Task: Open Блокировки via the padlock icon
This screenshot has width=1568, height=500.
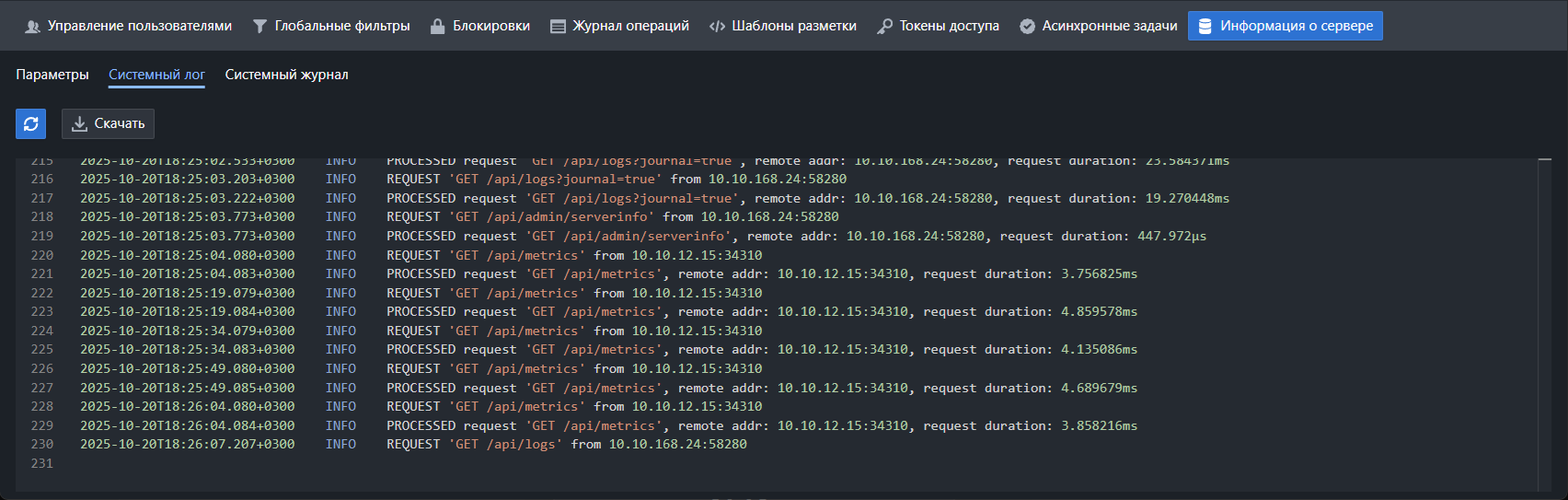Action: tap(437, 27)
